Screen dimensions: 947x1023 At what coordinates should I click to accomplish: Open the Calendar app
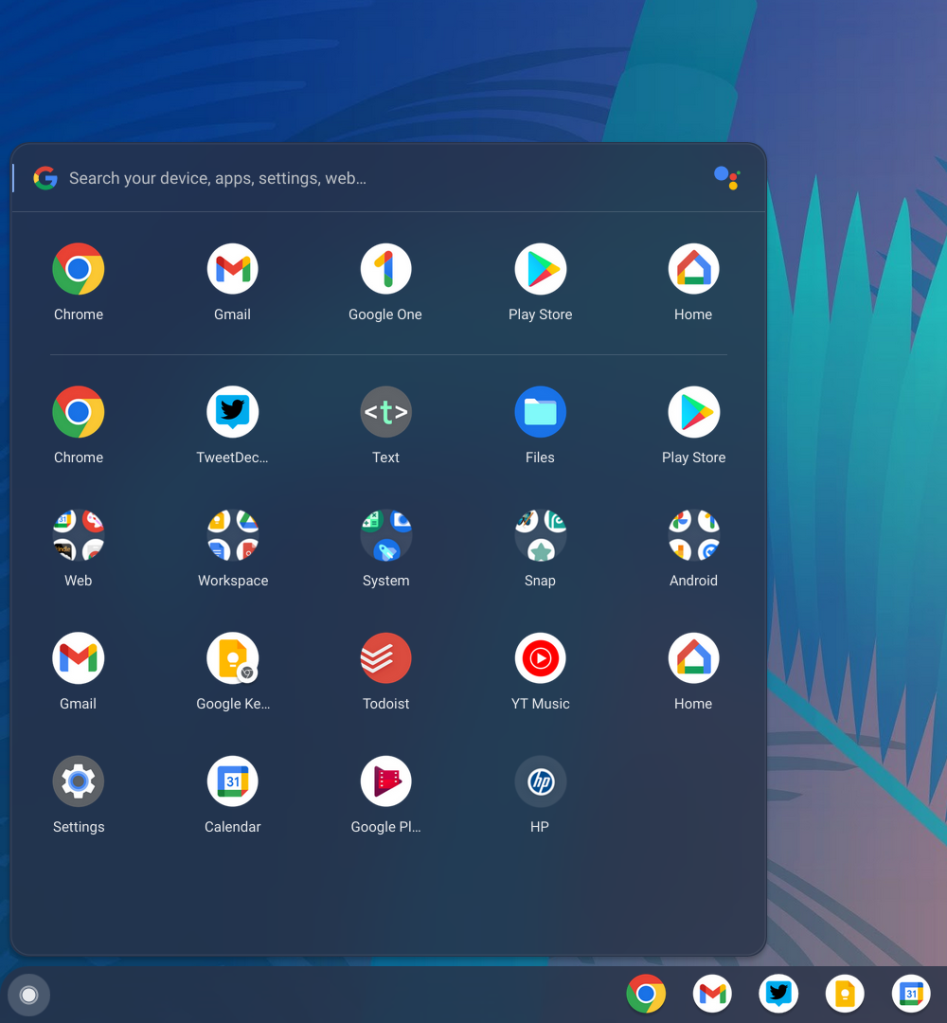(x=232, y=781)
